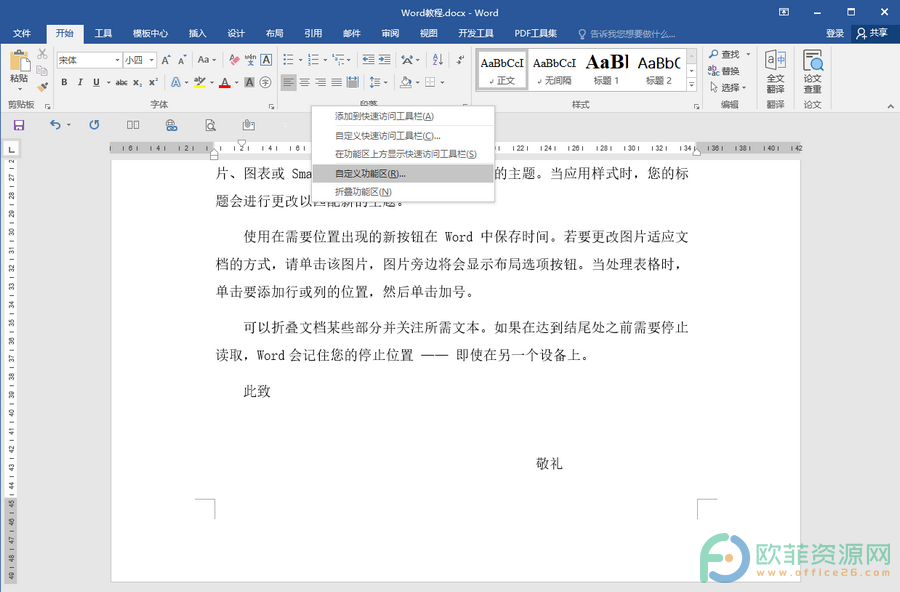This screenshot has height=592, width=900.
Task: Open the line spacing dropdown
Action: coord(378,83)
